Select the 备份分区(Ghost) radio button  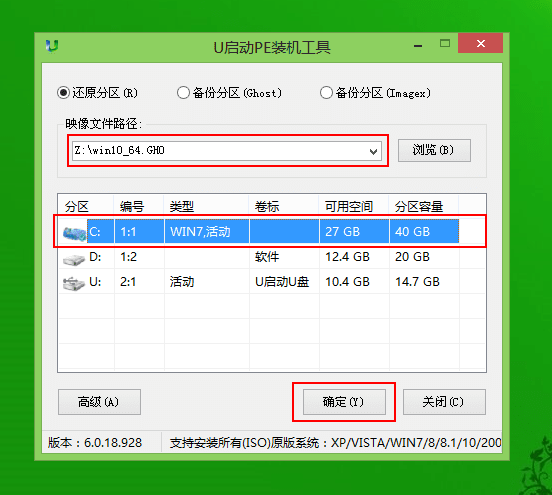coord(183,93)
